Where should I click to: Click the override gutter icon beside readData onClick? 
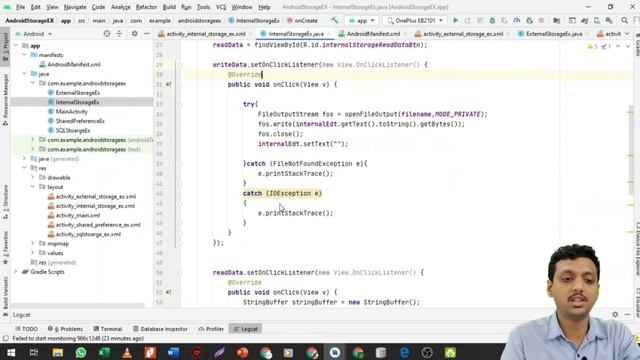tap(169, 292)
